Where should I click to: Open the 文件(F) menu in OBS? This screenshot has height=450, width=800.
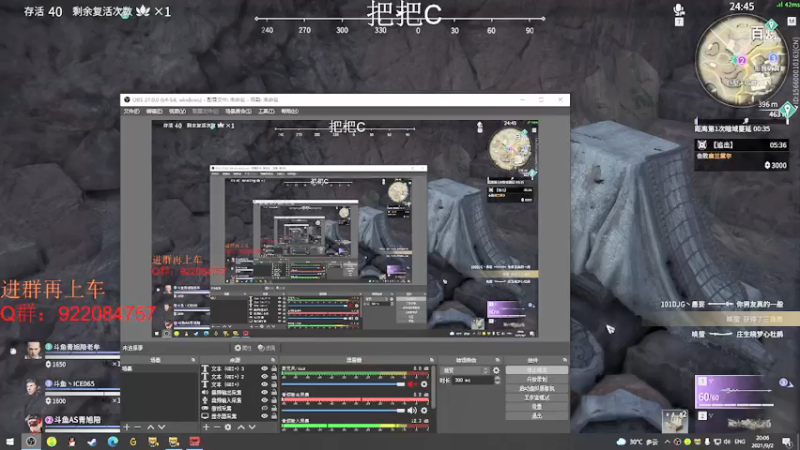click(132, 111)
